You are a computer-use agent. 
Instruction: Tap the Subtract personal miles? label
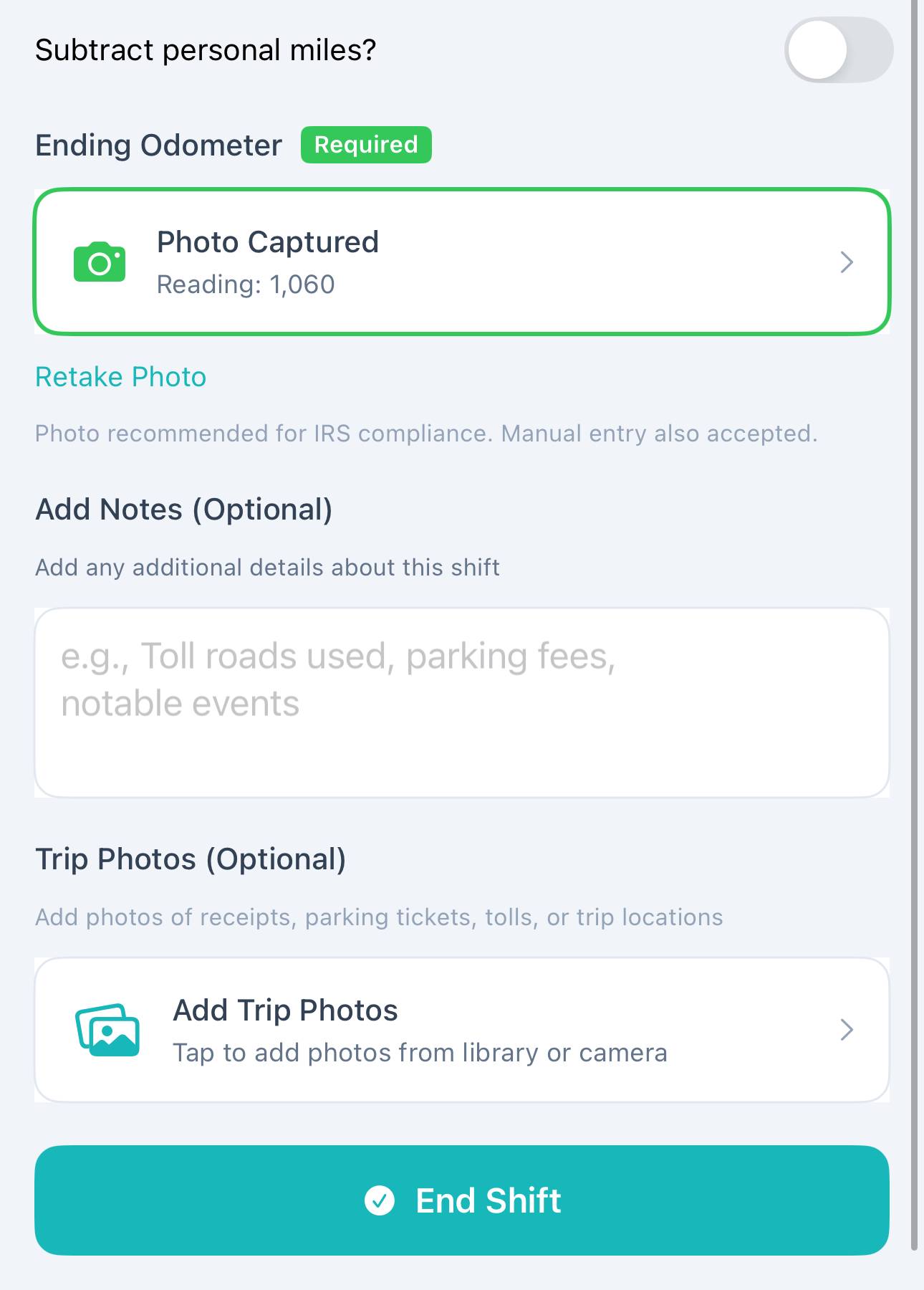(x=206, y=50)
